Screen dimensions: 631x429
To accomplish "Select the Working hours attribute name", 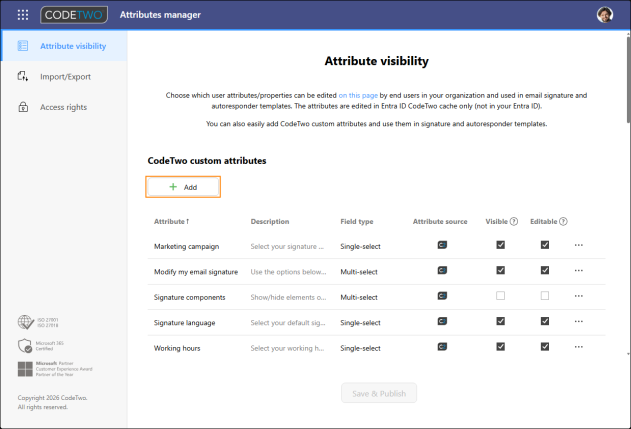I will point(177,348).
